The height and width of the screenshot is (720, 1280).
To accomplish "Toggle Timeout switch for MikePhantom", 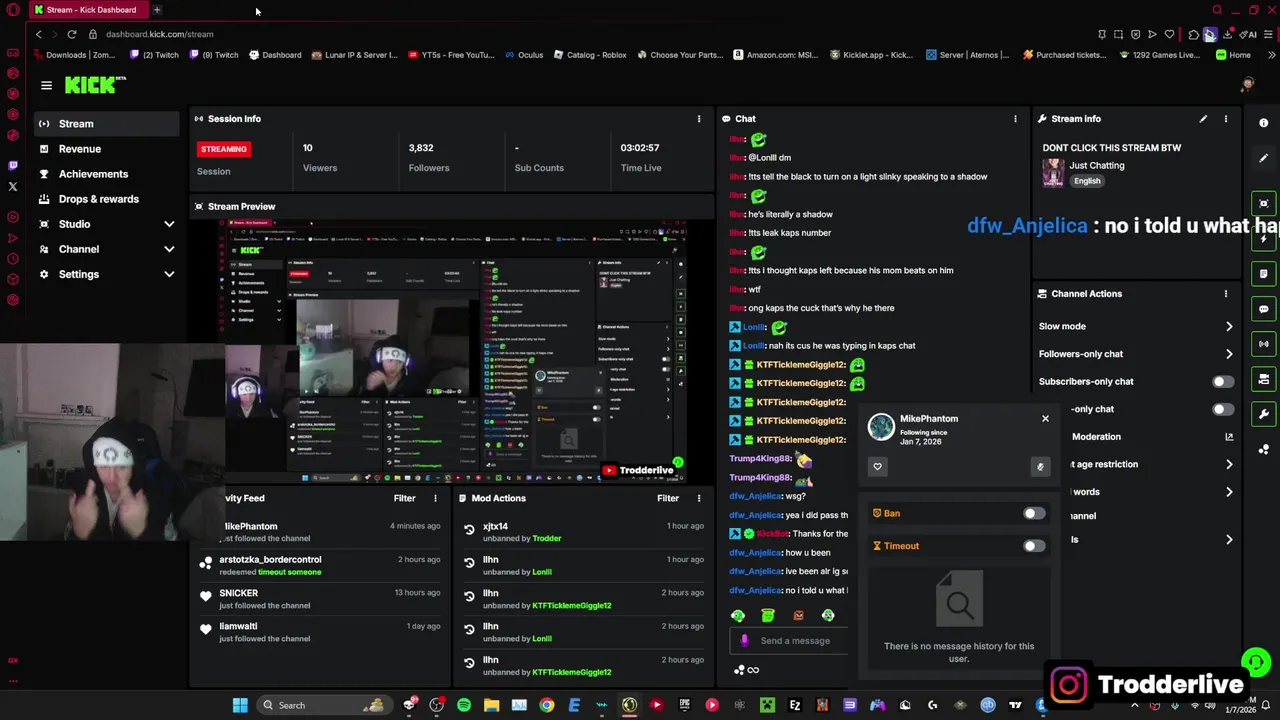I will pos(1034,546).
